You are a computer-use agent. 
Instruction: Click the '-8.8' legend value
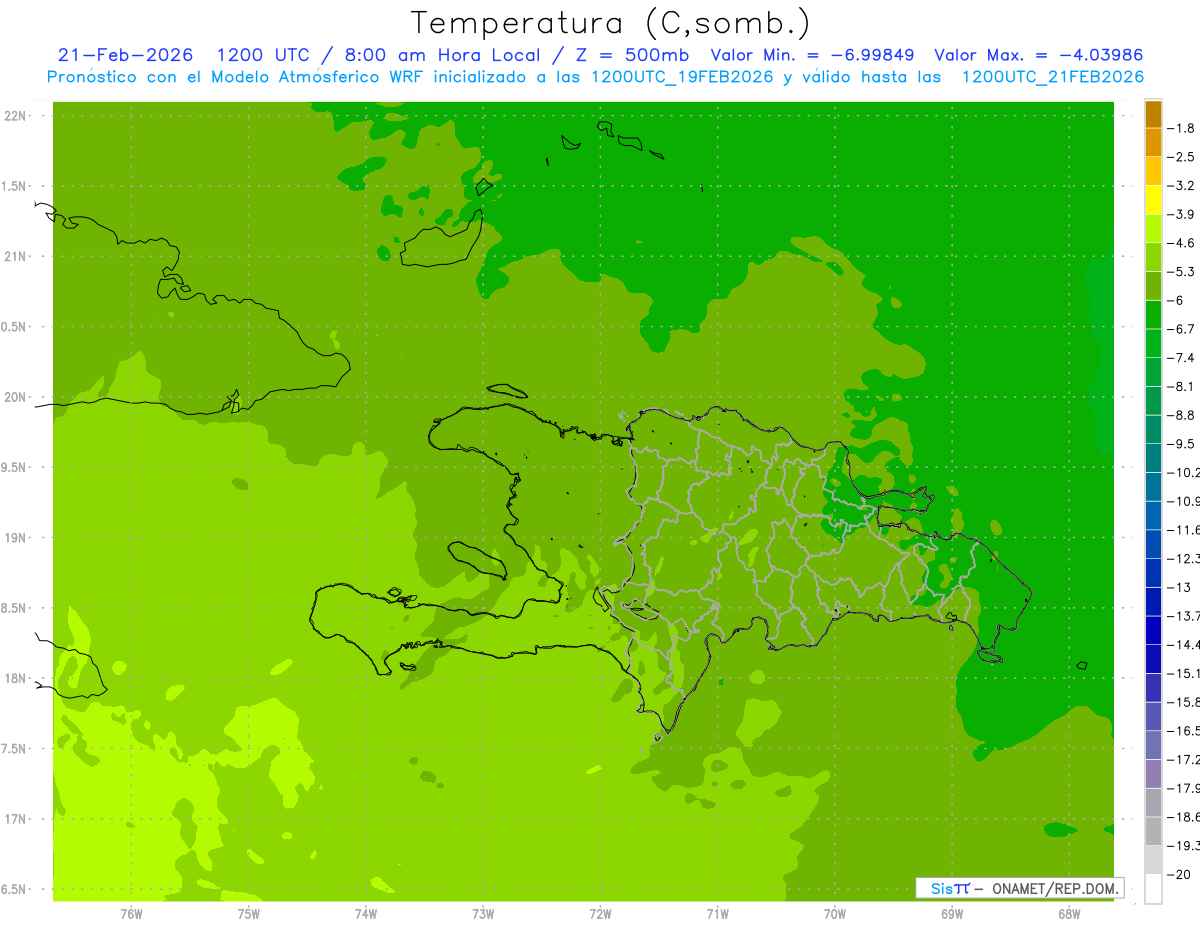coord(1183,415)
